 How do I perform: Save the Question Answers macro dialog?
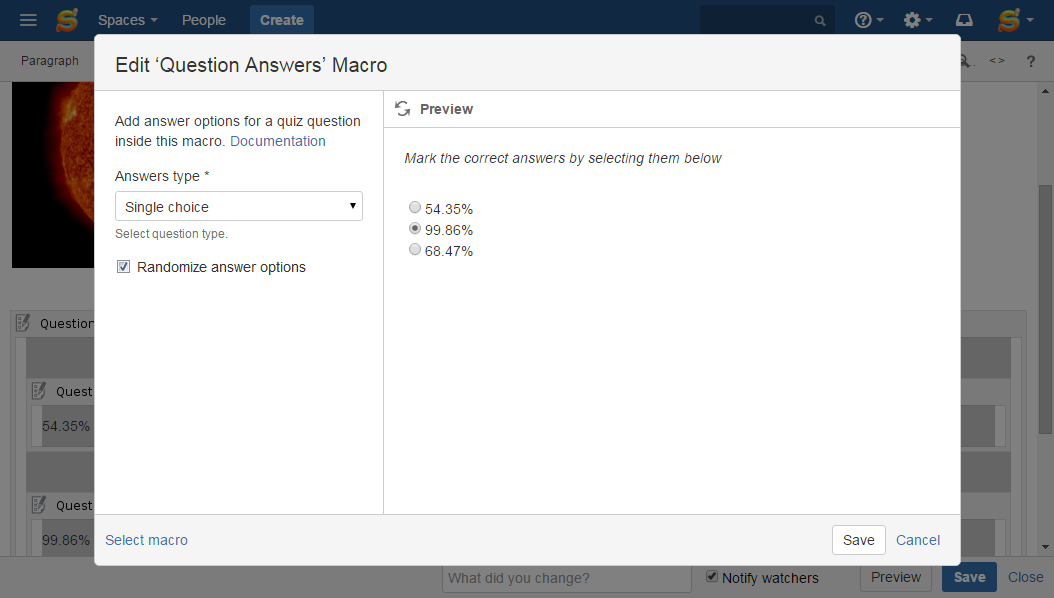(x=858, y=540)
